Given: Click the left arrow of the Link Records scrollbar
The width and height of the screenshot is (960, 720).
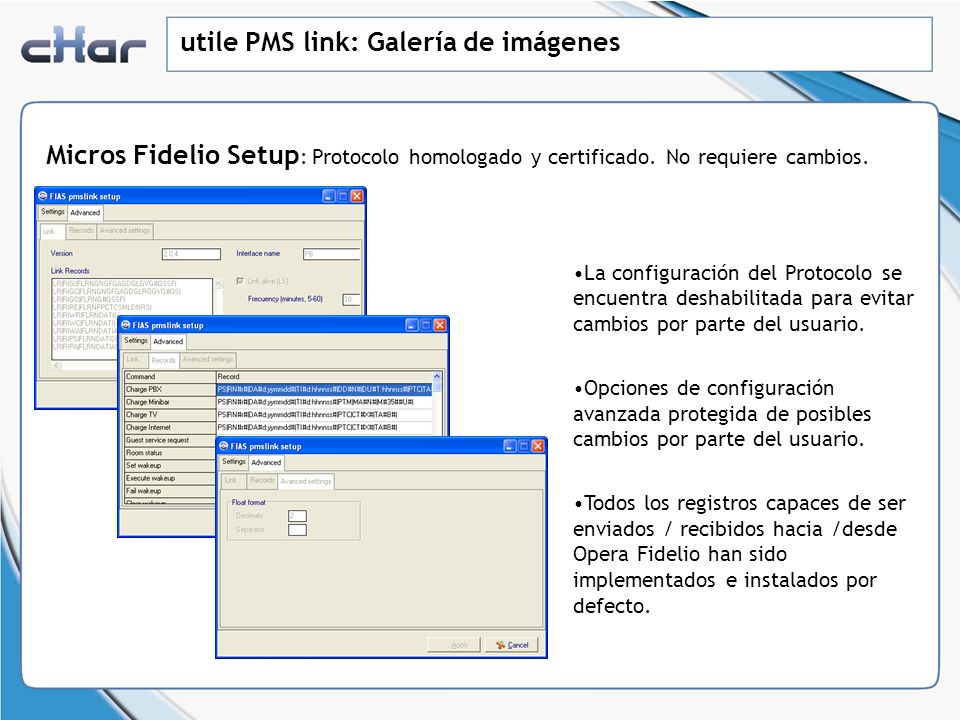Looking at the screenshot, I should (x=58, y=366).
